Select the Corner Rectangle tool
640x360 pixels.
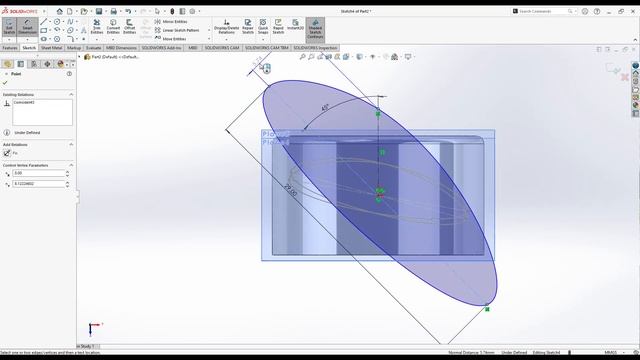44,30
